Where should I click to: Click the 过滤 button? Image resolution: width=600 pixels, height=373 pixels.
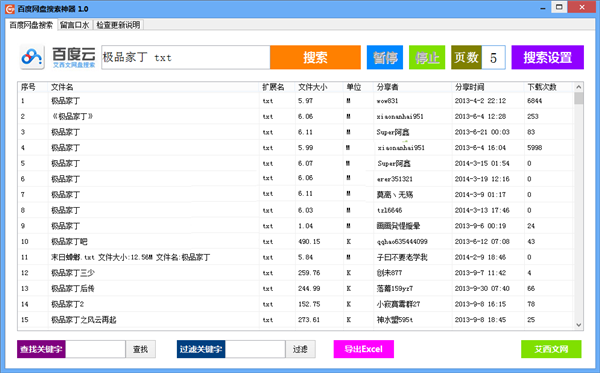pyautogui.click(x=300, y=349)
